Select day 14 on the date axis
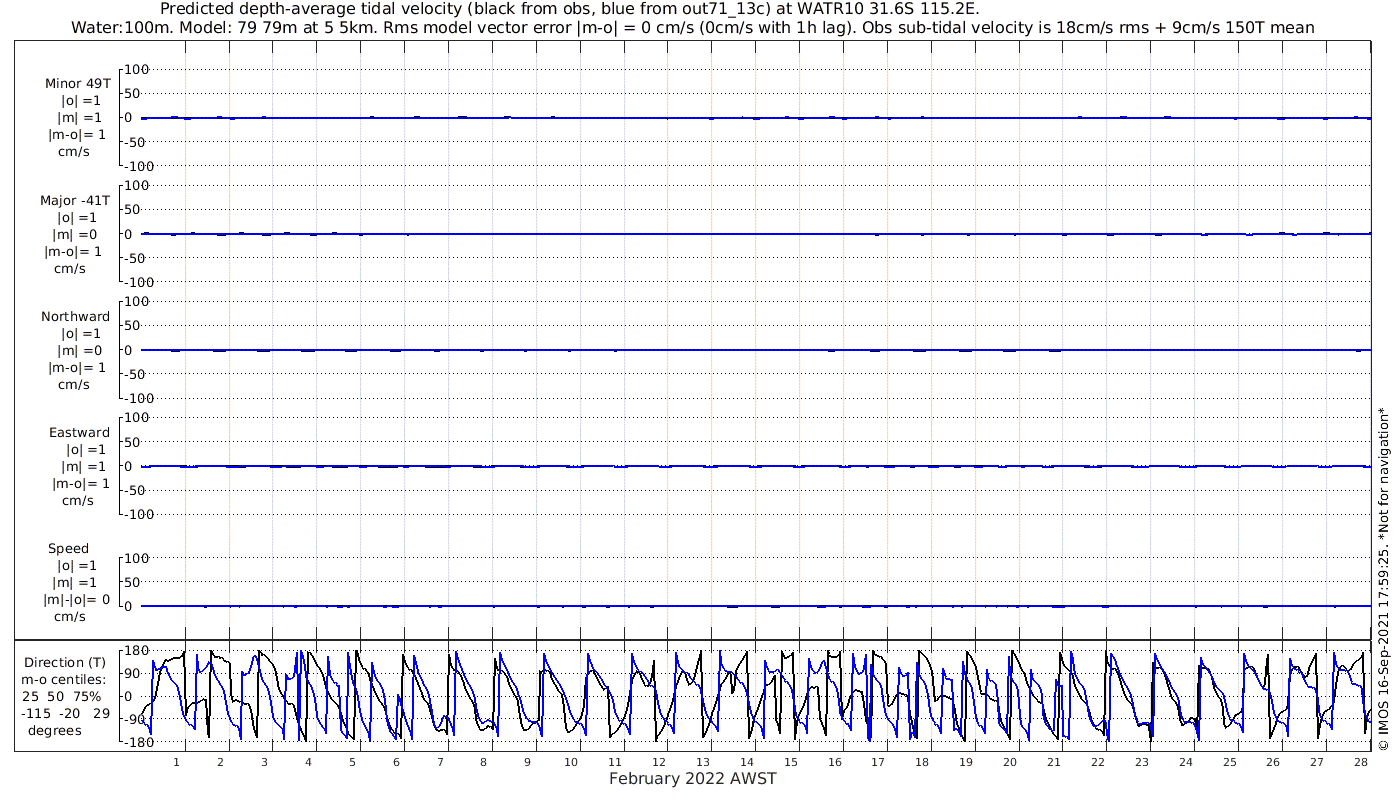The width and height of the screenshot is (1400, 800). tap(747, 762)
